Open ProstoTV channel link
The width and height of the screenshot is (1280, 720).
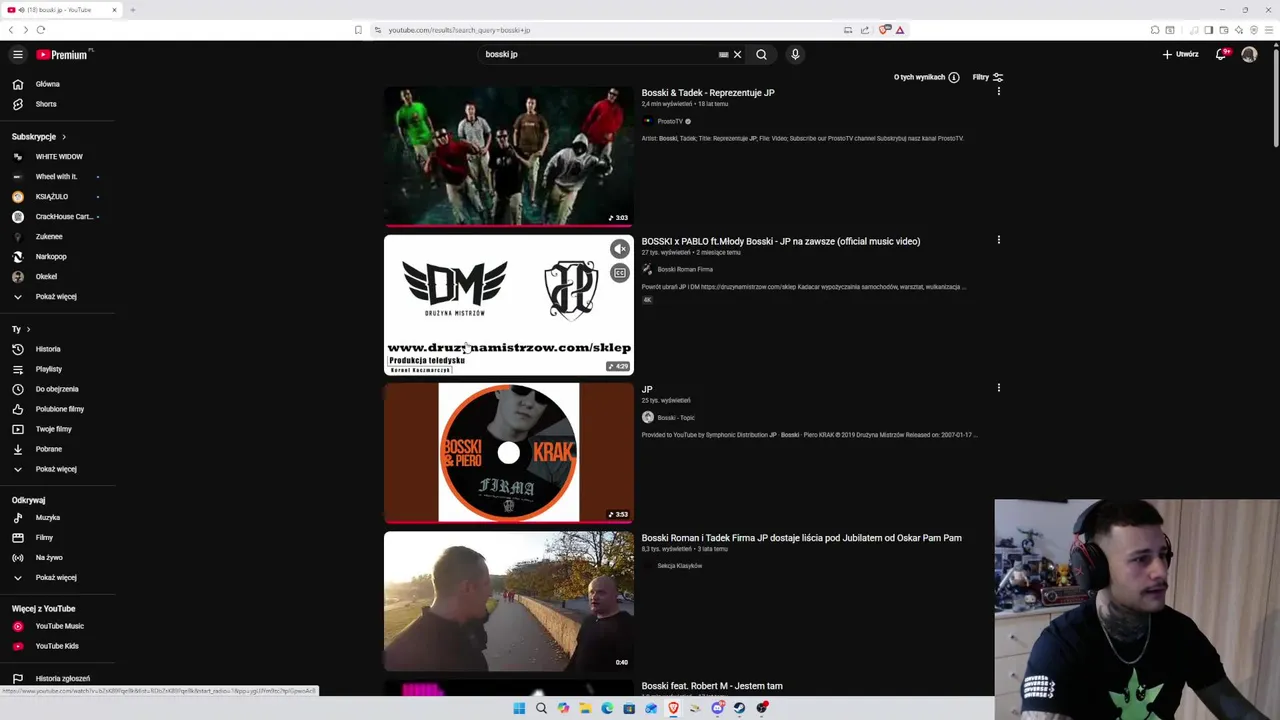tap(669, 122)
